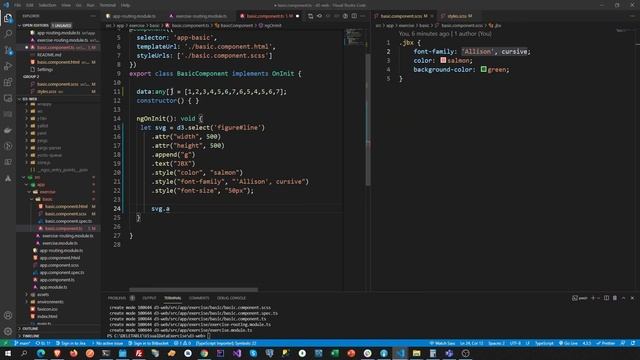Image resolution: width=640 pixels, height=360 pixels.
Task: Open Microsoft Edge from the taskbar
Action: pos(41,353)
